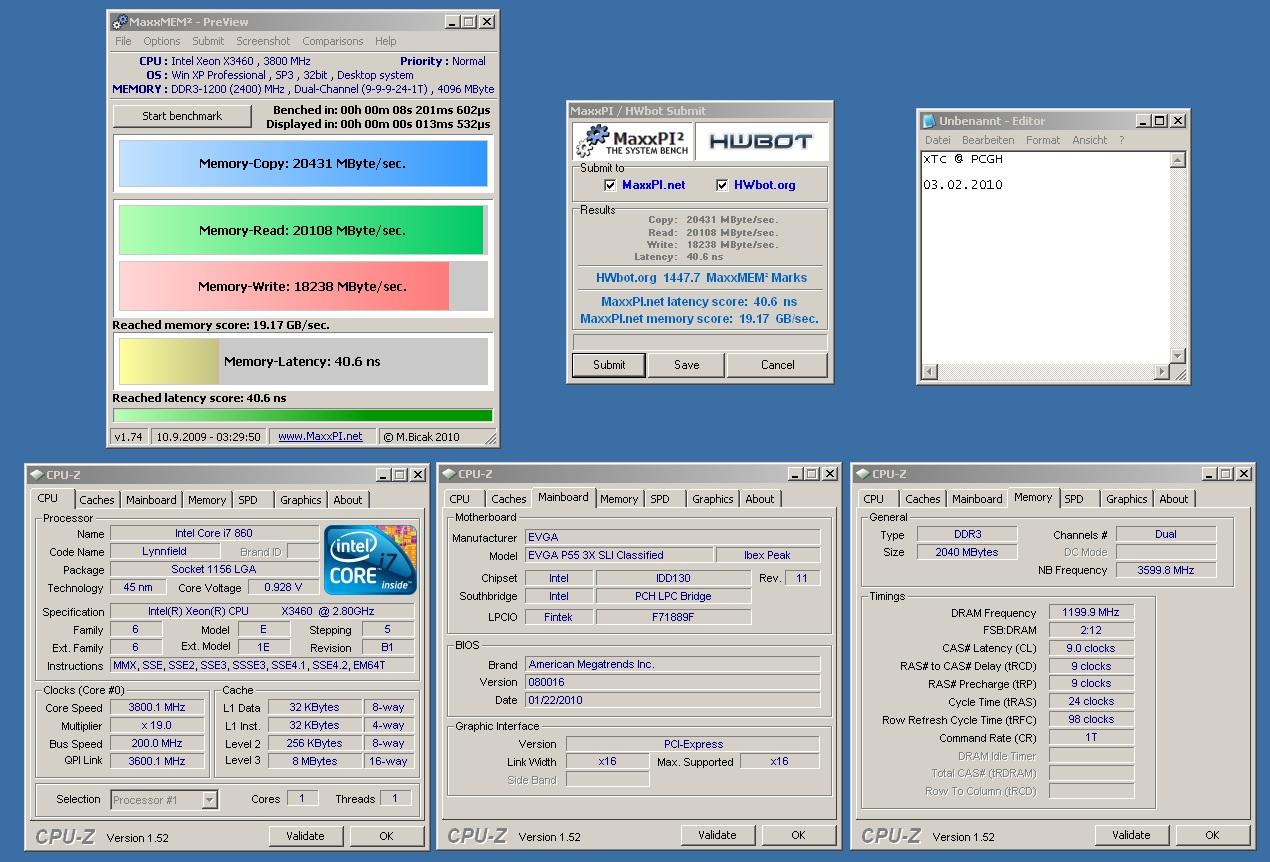Click into the Editor text area
Image resolution: width=1270 pixels, height=862 pixels.
coord(1045,258)
